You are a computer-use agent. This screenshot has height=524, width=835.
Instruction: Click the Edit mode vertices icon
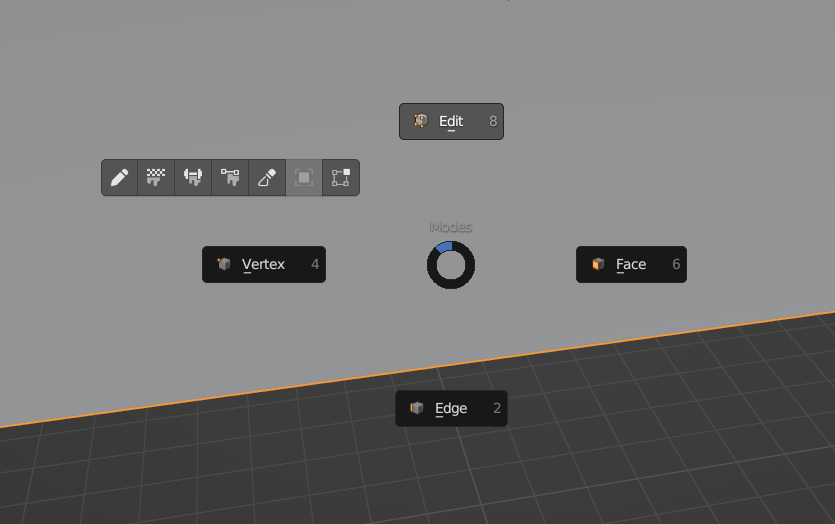click(x=341, y=177)
